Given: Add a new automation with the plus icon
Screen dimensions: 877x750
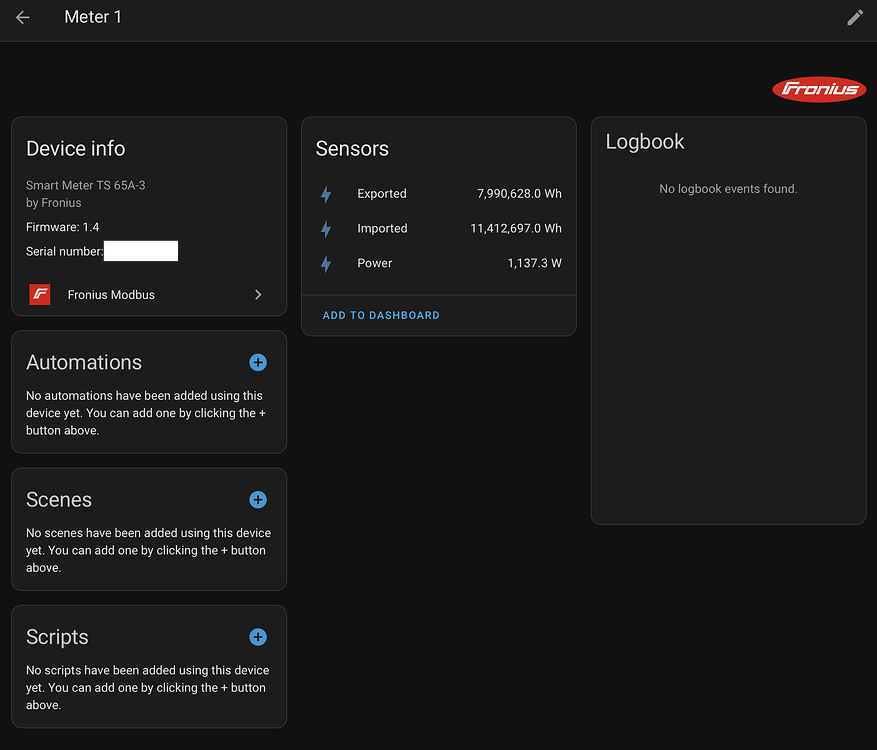Looking at the screenshot, I should point(258,362).
